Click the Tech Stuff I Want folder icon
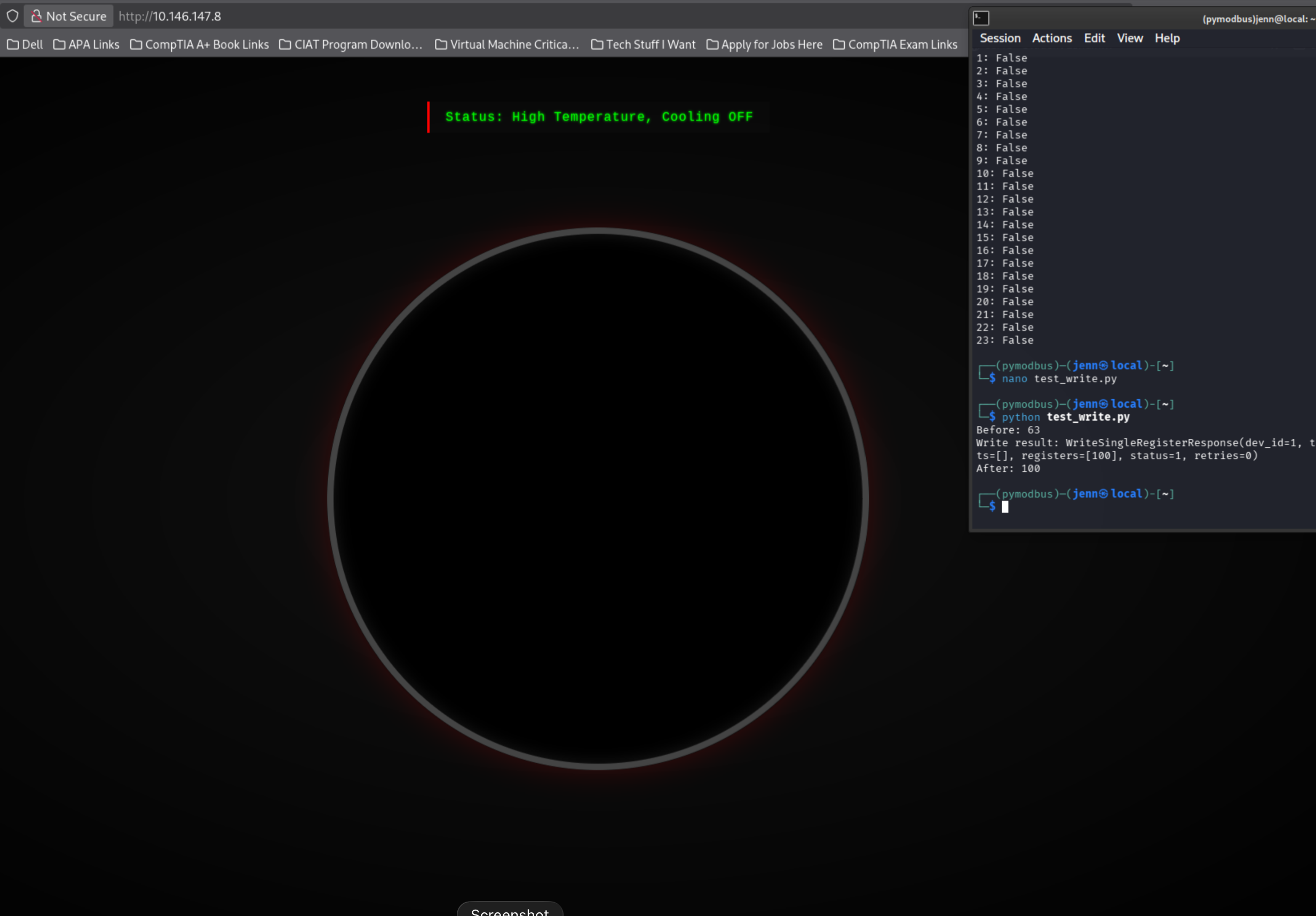This screenshot has width=1316, height=916. [x=597, y=44]
